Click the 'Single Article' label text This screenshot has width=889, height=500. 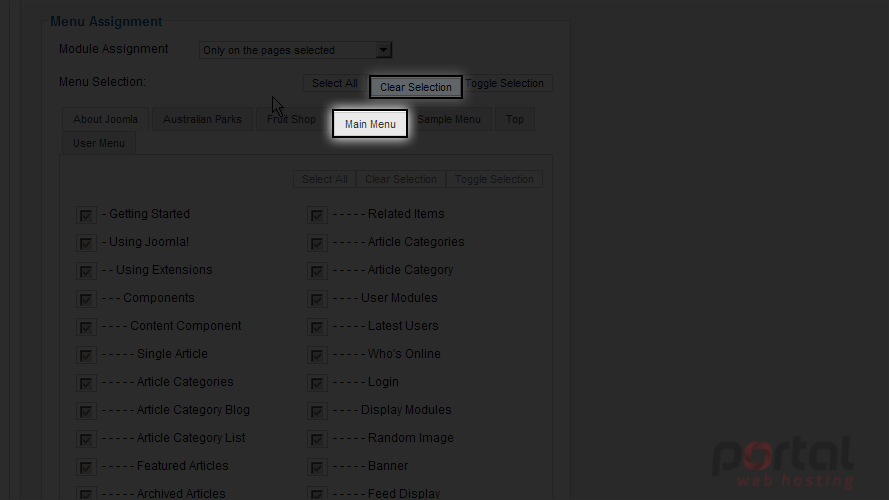(x=172, y=354)
